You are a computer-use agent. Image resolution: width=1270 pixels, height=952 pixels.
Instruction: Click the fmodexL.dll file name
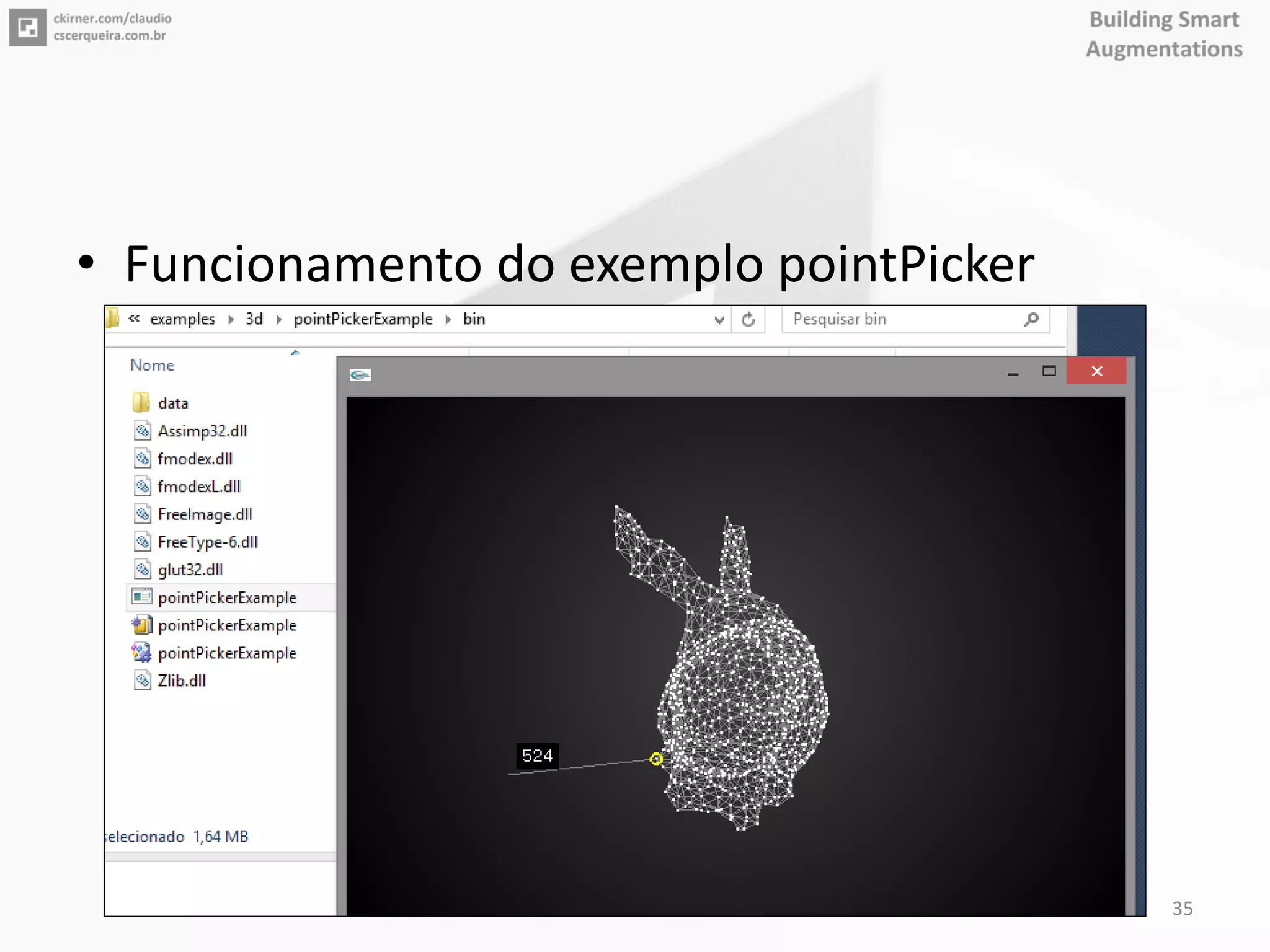coord(199,487)
